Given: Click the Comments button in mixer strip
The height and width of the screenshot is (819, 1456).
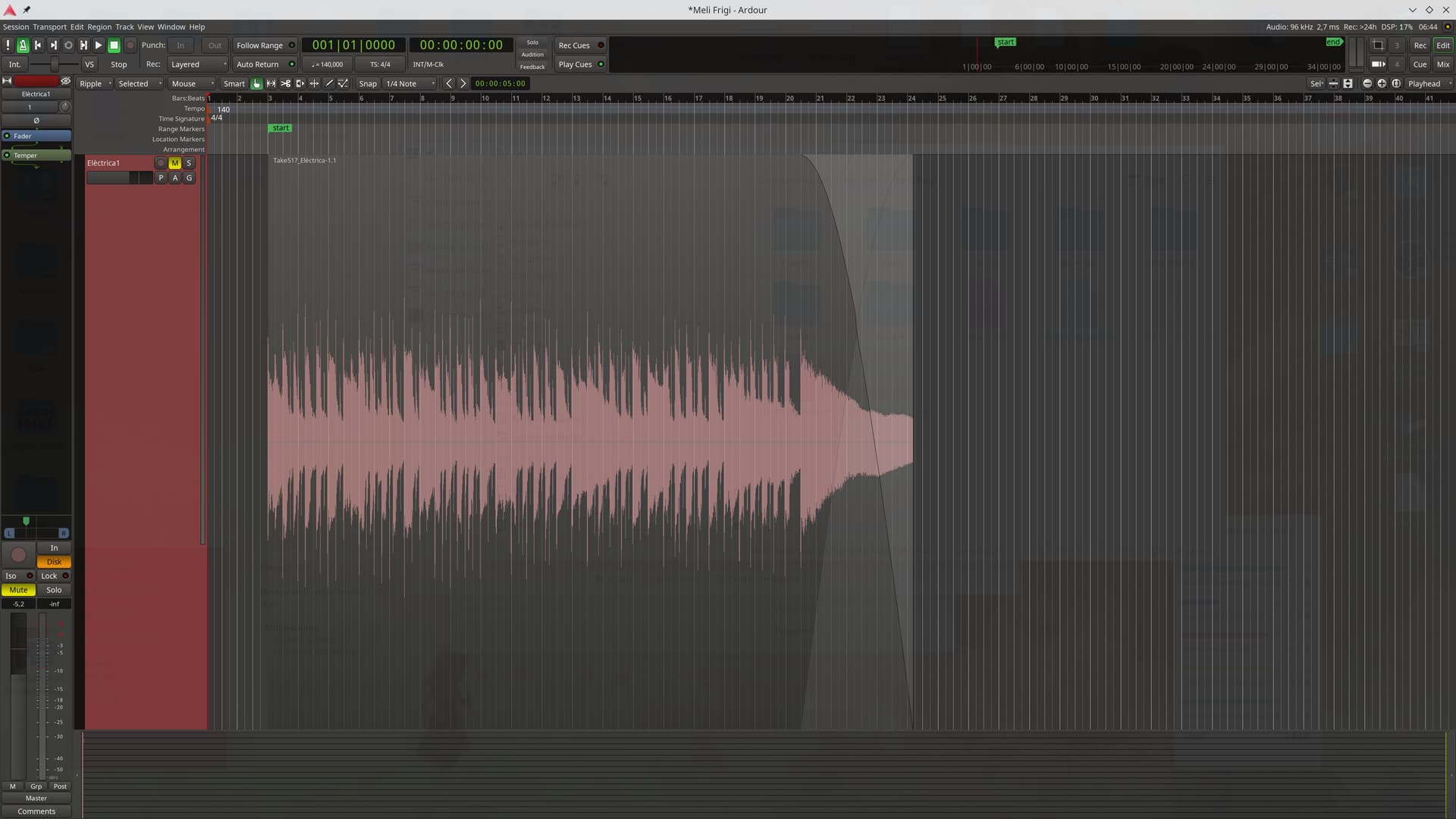Looking at the screenshot, I should (x=36, y=811).
